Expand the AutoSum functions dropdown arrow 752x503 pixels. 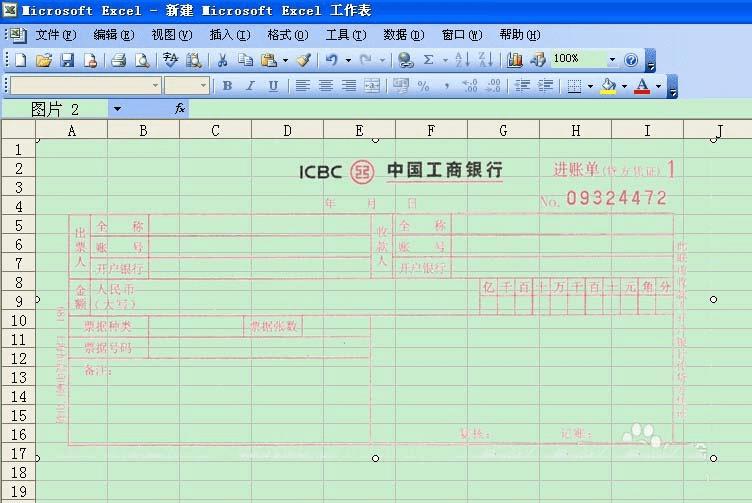point(446,60)
